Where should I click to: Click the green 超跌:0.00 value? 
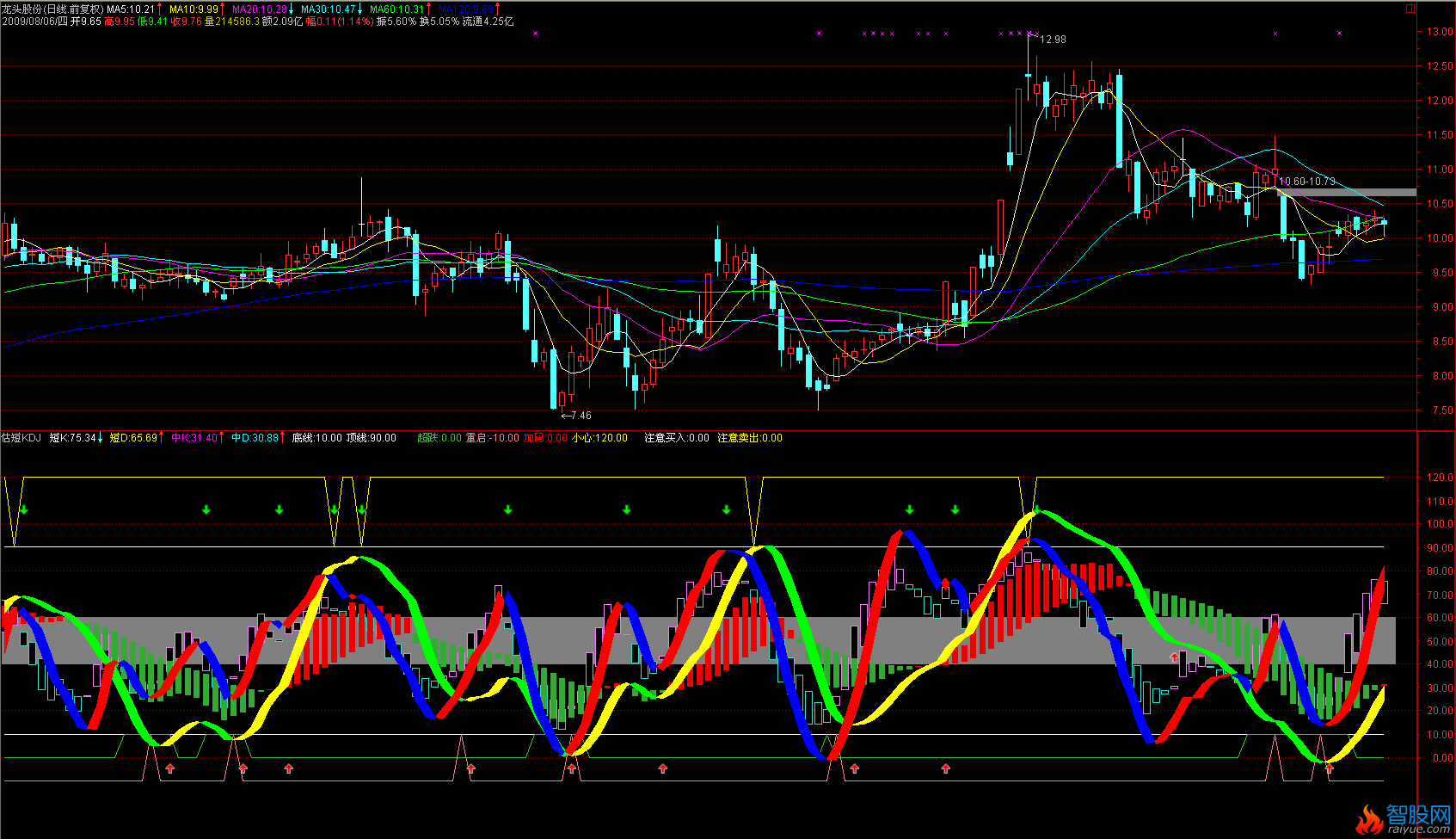coord(439,438)
